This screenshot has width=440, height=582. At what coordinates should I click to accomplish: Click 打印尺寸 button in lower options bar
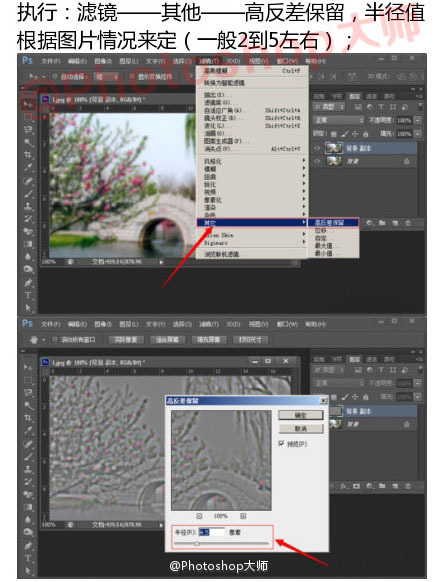[x=250, y=340]
